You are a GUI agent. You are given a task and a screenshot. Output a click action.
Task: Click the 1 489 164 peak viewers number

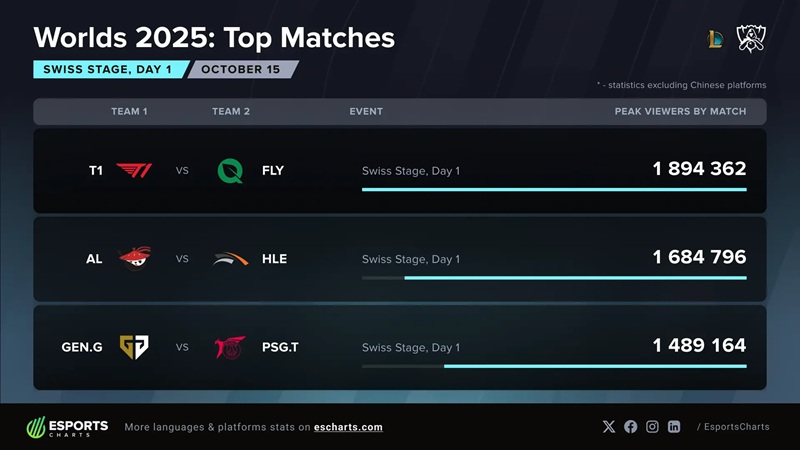point(699,345)
